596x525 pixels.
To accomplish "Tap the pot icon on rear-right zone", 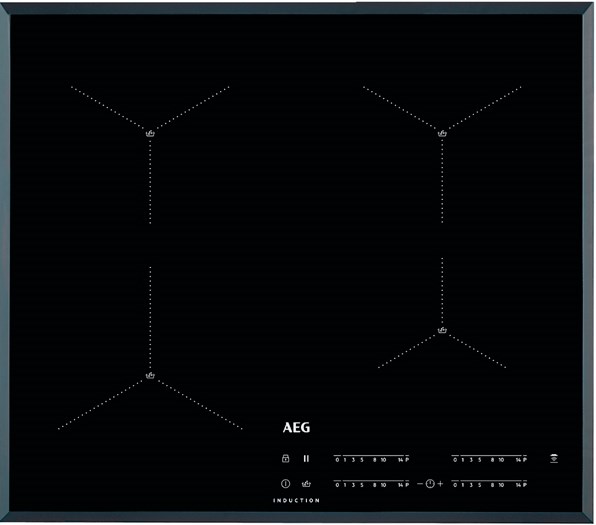I will click(442, 133).
